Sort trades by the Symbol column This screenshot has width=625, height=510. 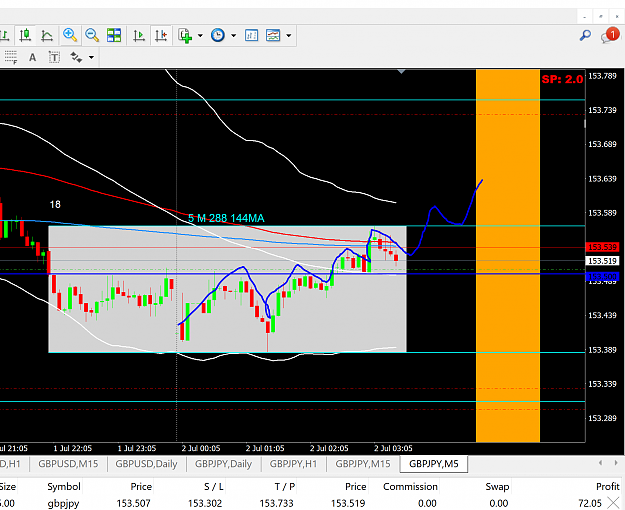(x=64, y=486)
